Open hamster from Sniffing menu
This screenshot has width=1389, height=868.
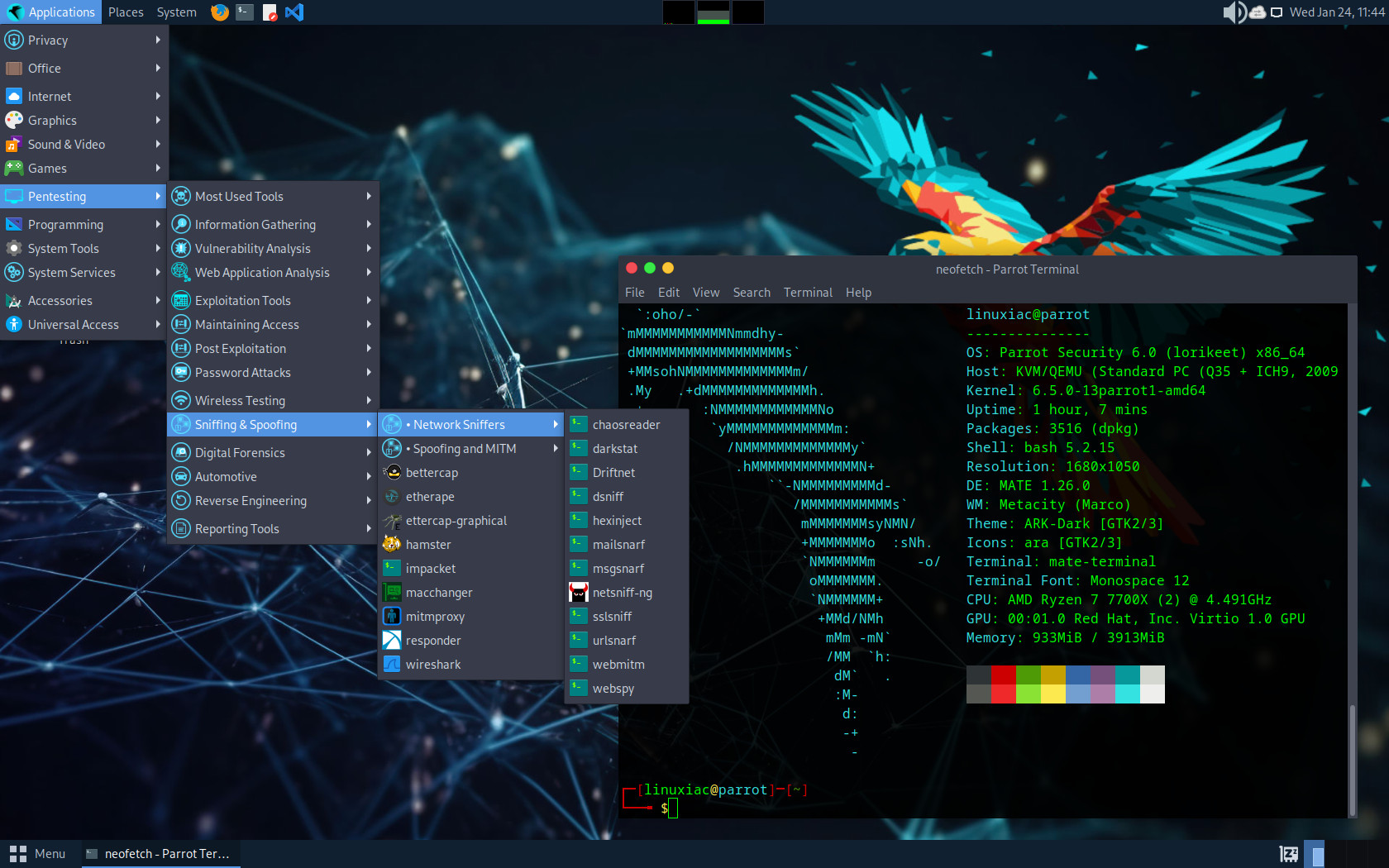coord(470,545)
